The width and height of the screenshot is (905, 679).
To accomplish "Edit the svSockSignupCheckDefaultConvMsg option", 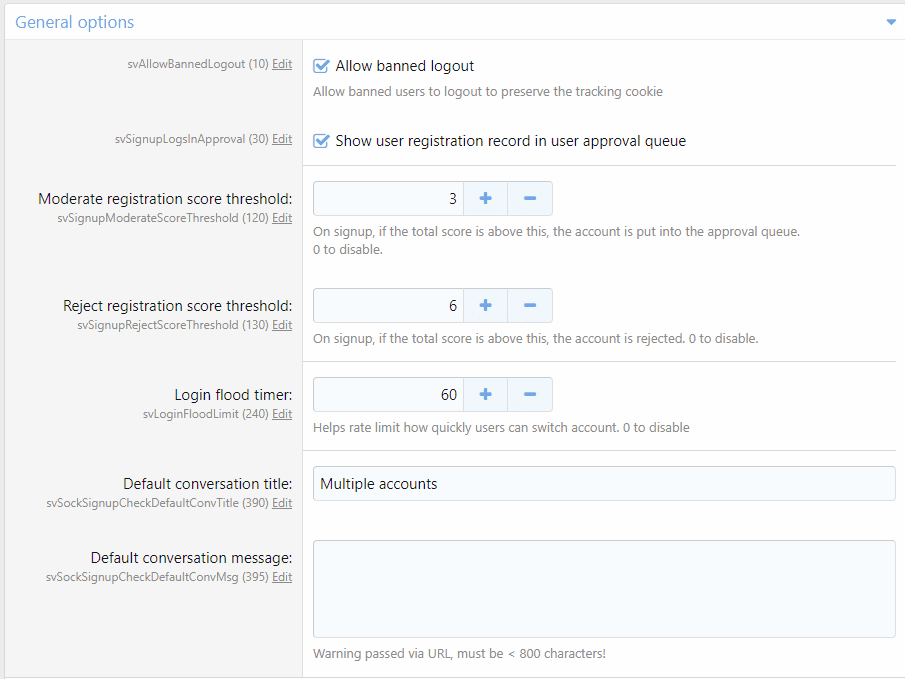I will coord(282,577).
